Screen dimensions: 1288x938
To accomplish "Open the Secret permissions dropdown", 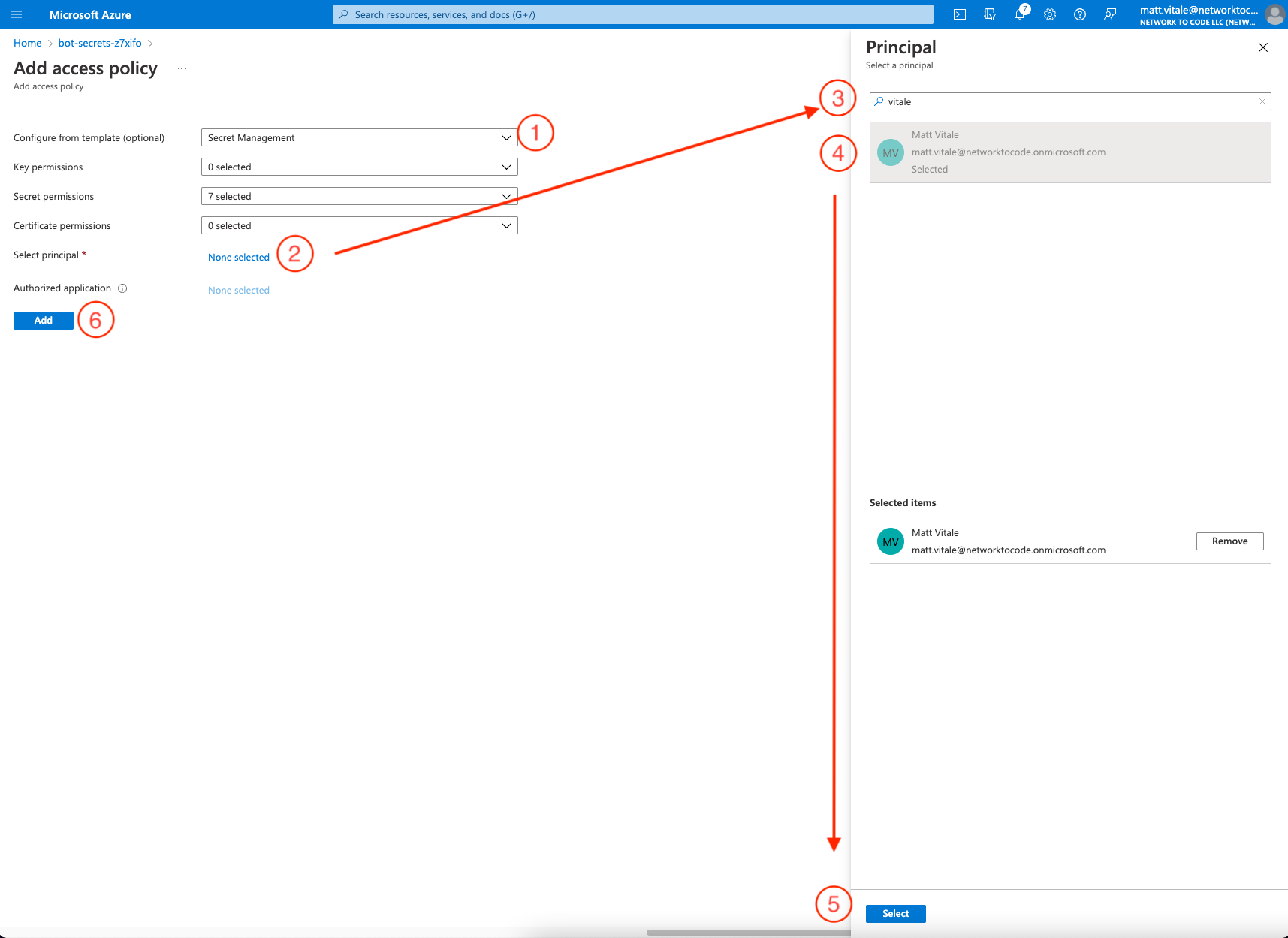I will (359, 195).
